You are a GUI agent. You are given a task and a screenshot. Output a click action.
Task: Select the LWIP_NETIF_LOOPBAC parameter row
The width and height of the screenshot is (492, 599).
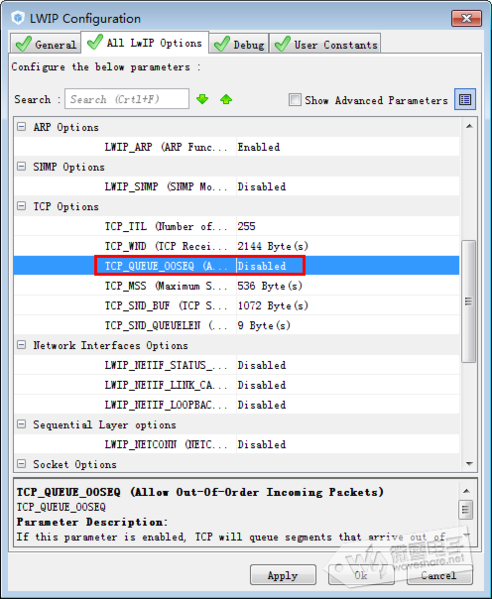pos(237,405)
